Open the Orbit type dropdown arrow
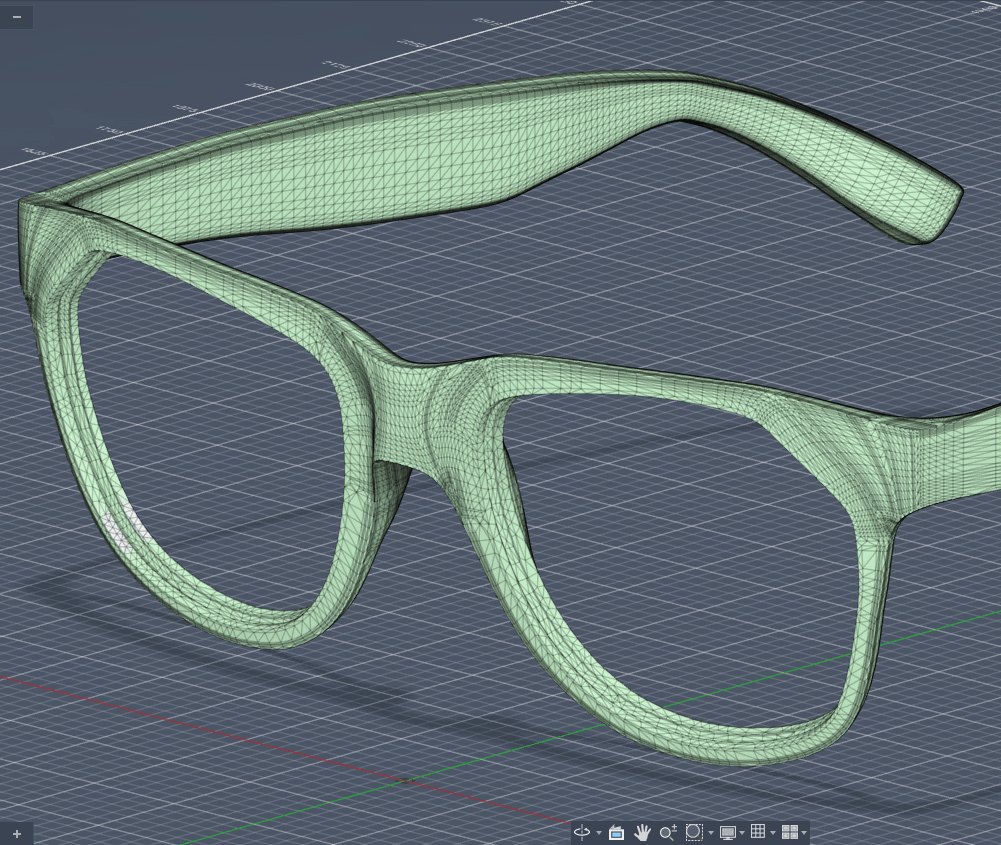The width and height of the screenshot is (1001, 845). 599,833
